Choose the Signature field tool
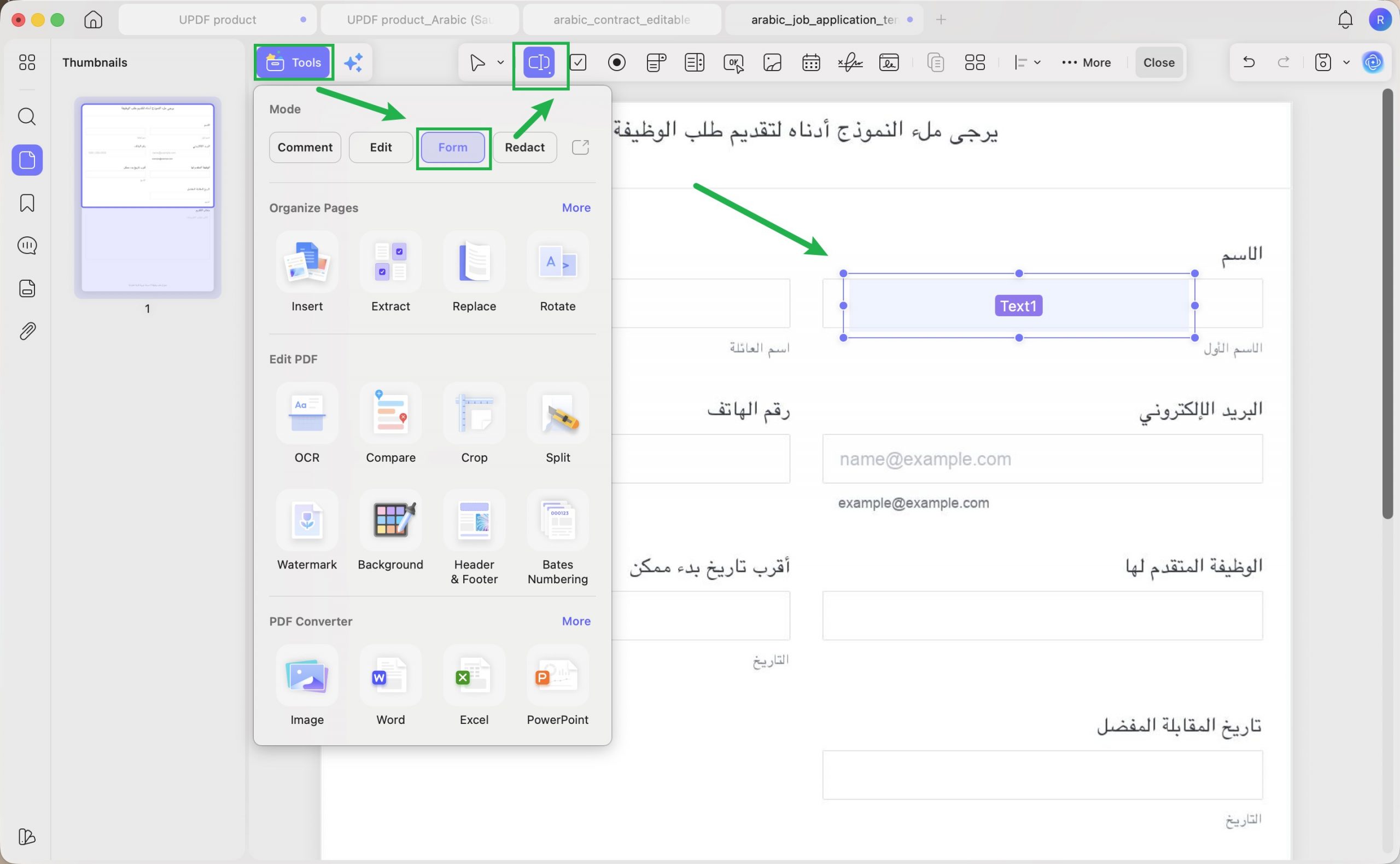 pos(850,62)
